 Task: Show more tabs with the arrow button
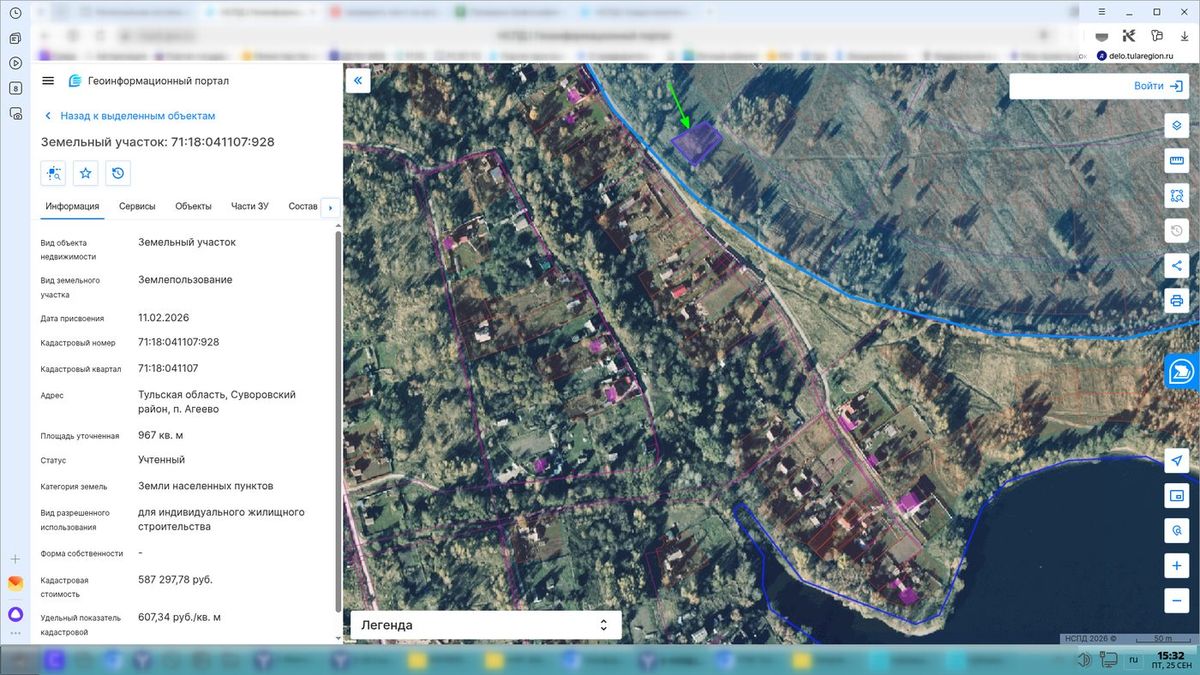tap(330, 208)
